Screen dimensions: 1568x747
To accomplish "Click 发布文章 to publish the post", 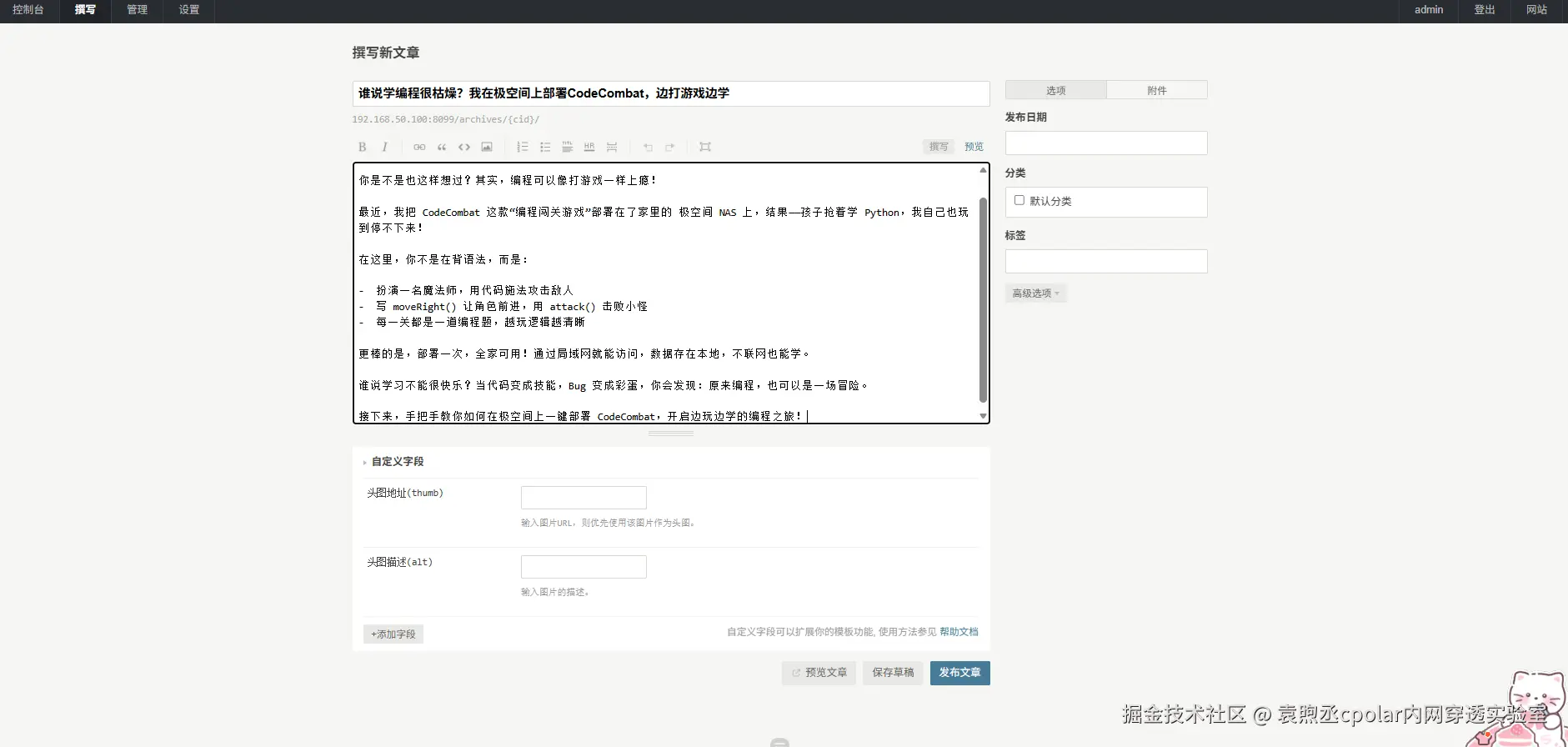I will (959, 673).
